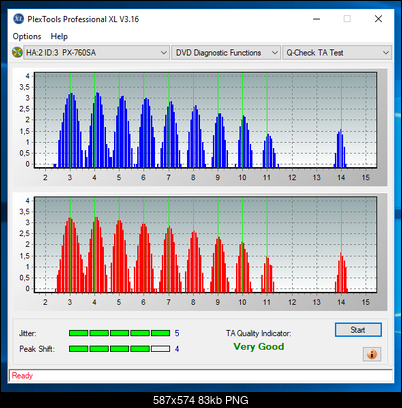Open the info button with orange icon
This screenshot has width=402, height=408.
coord(372,354)
